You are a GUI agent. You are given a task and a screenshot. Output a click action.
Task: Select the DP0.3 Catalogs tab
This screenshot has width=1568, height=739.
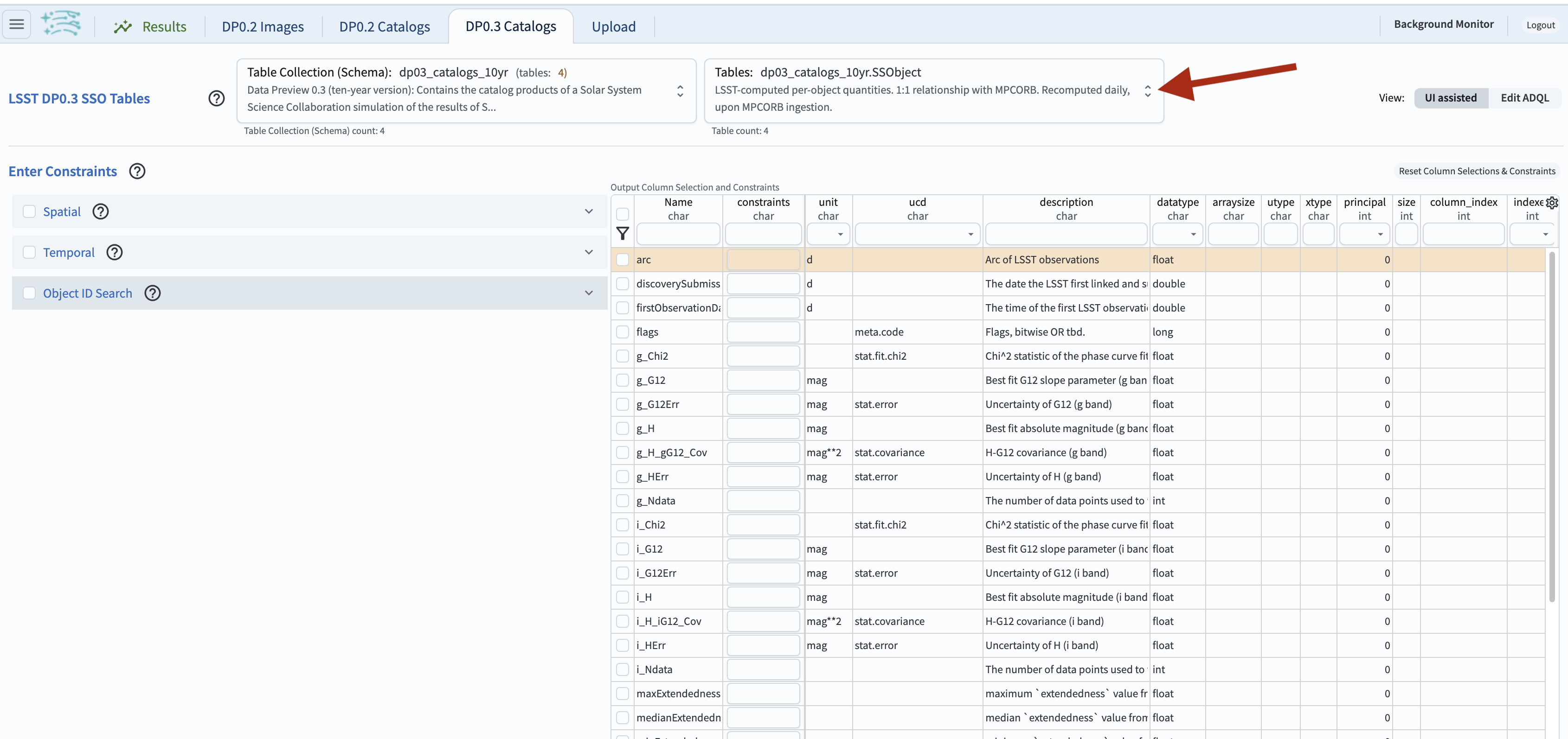click(510, 26)
